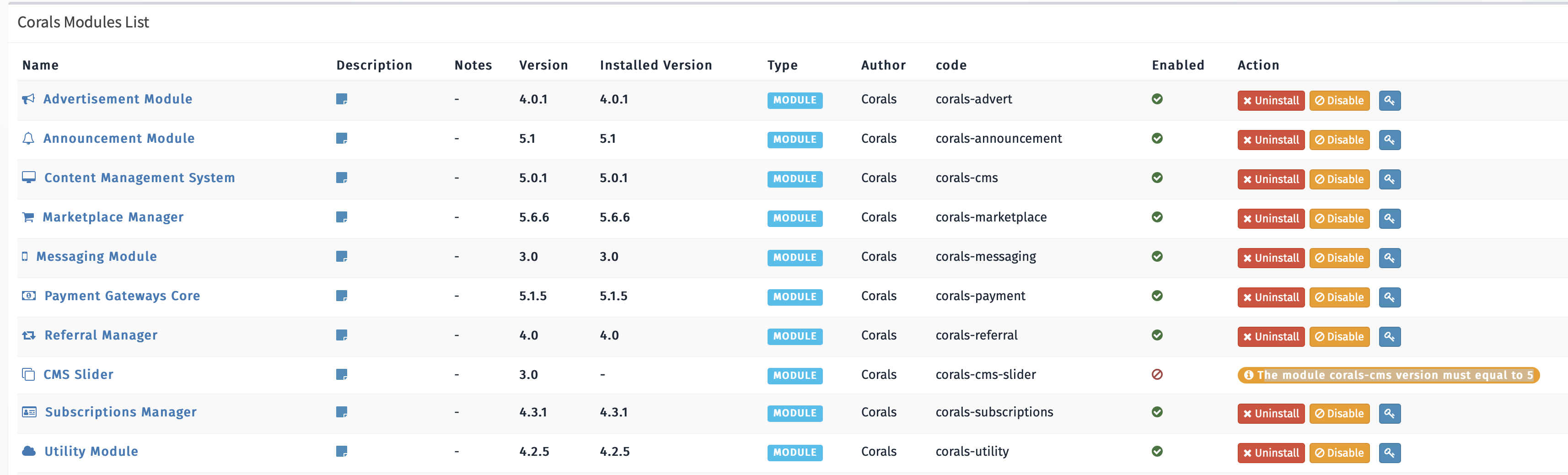Open description note icon for Advertisement Module

point(342,99)
